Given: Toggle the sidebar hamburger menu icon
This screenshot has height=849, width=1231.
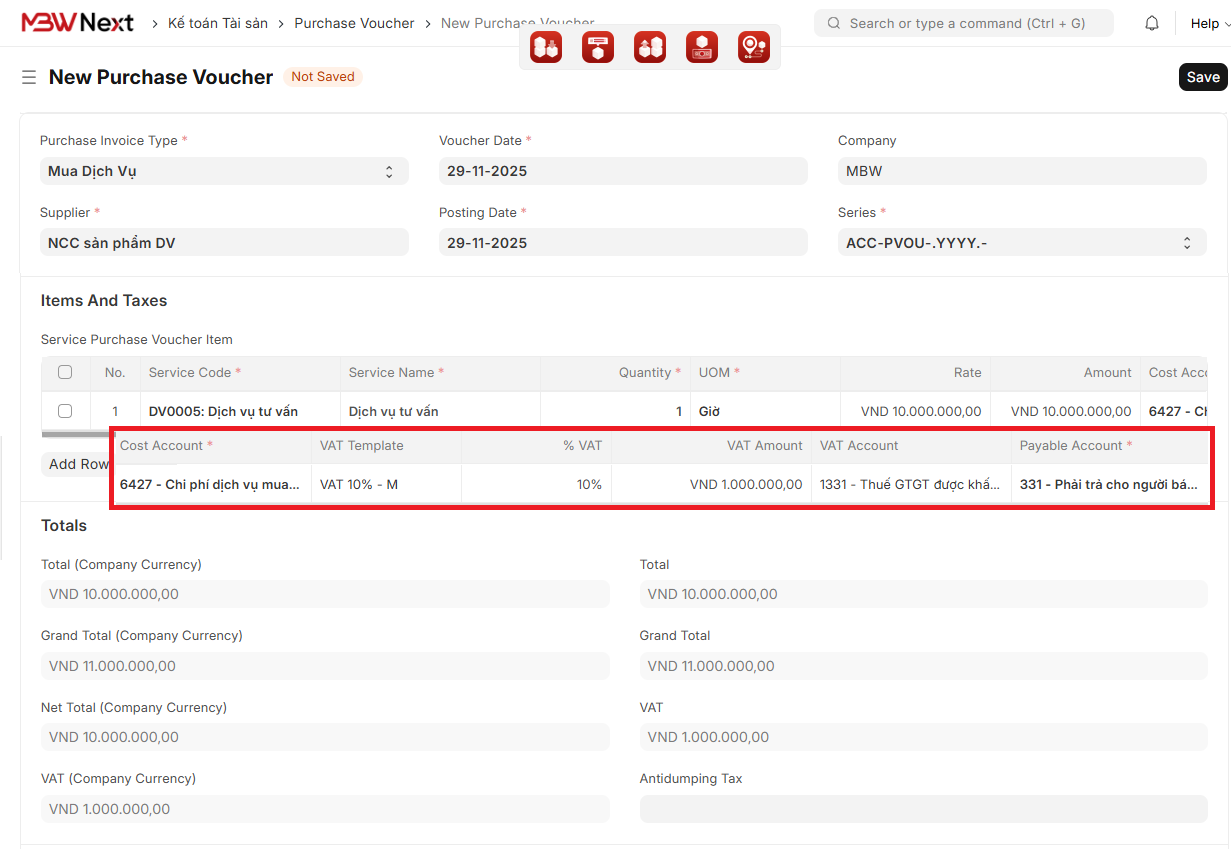Looking at the screenshot, I should coord(29,77).
